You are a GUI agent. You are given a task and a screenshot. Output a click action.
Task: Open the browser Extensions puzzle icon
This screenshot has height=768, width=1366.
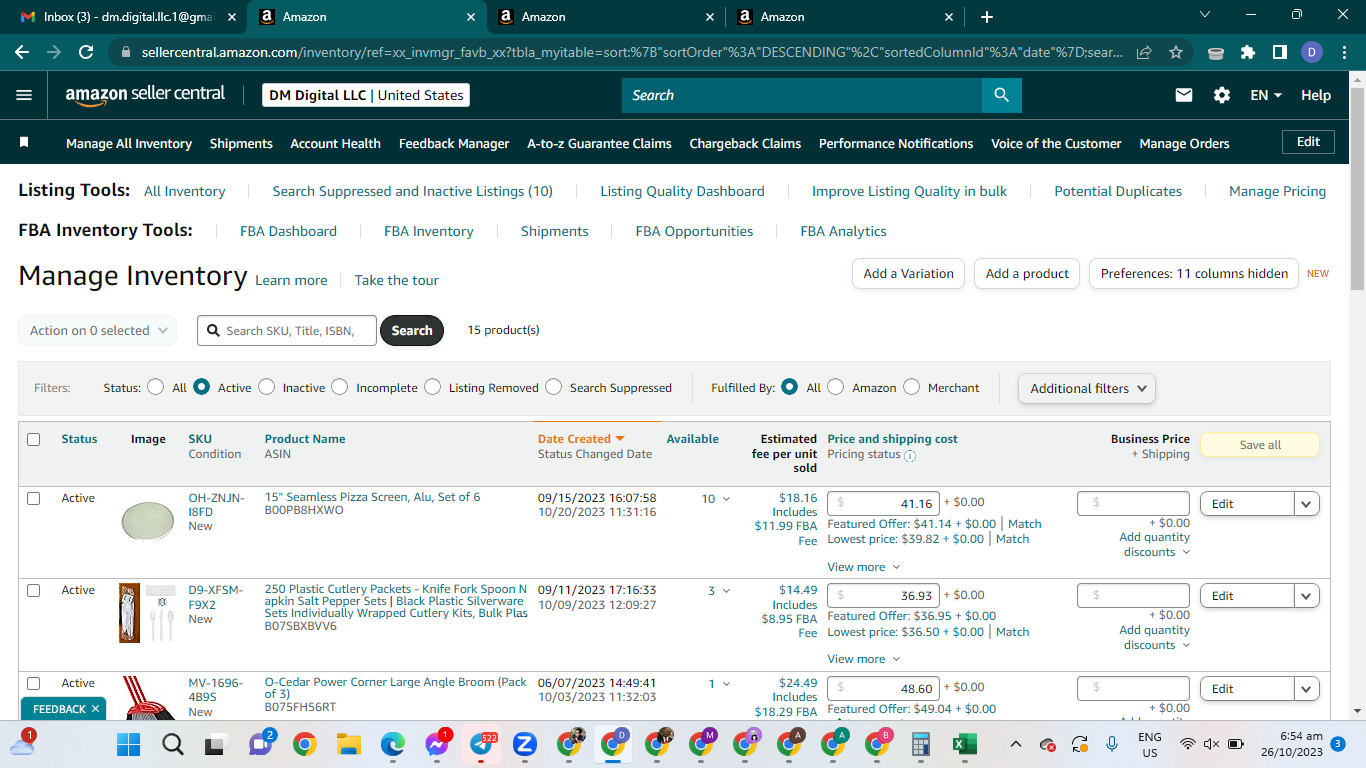pos(1248,52)
